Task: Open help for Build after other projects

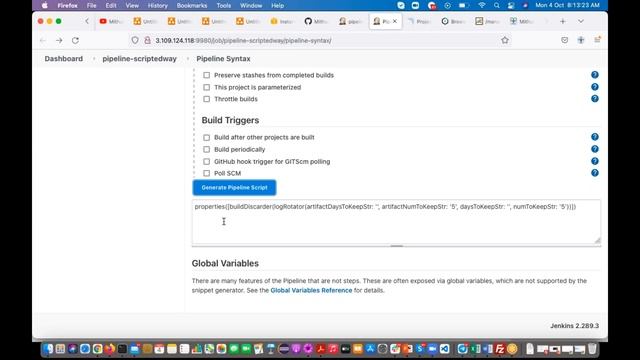Action: pyautogui.click(x=595, y=137)
